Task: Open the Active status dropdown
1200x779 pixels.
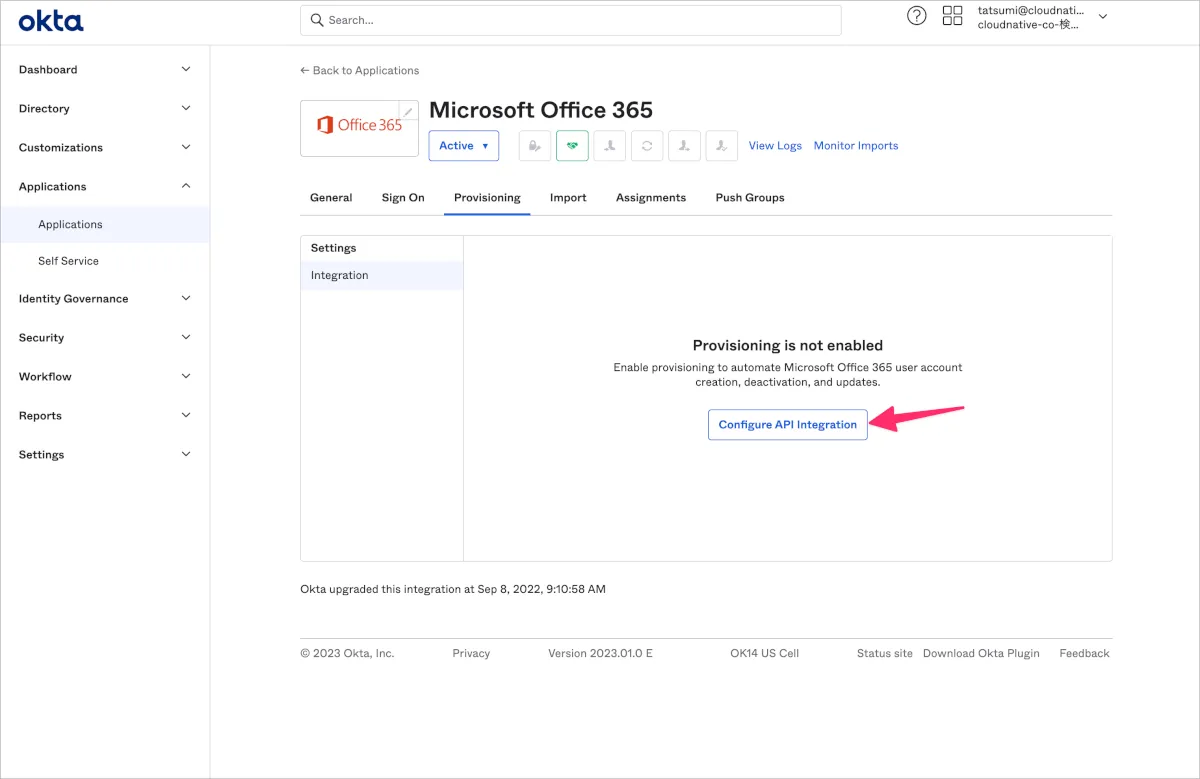Action: 463,146
